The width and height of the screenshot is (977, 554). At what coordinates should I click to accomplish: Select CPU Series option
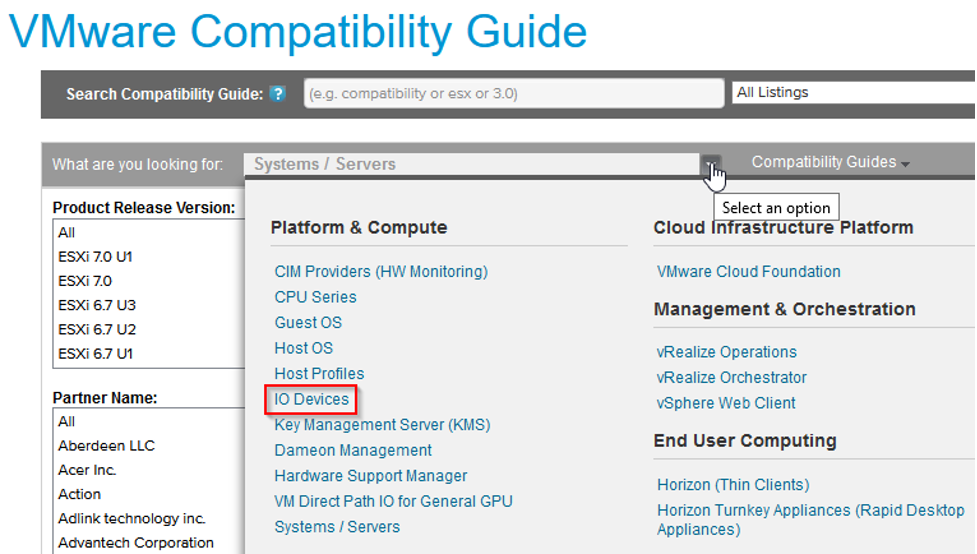(315, 297)
